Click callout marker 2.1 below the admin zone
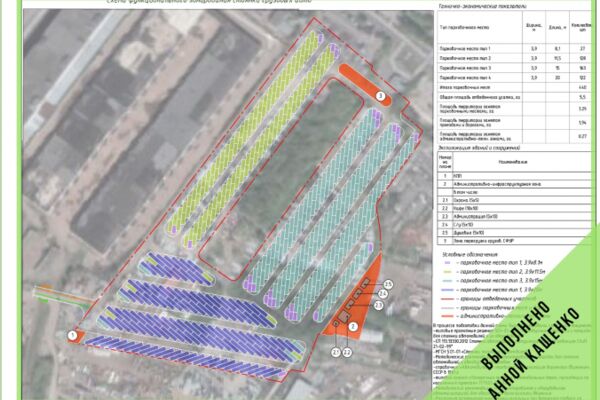The width and height of the screenshot is (600, 400). pyautogui.click(x=336, y=352)
